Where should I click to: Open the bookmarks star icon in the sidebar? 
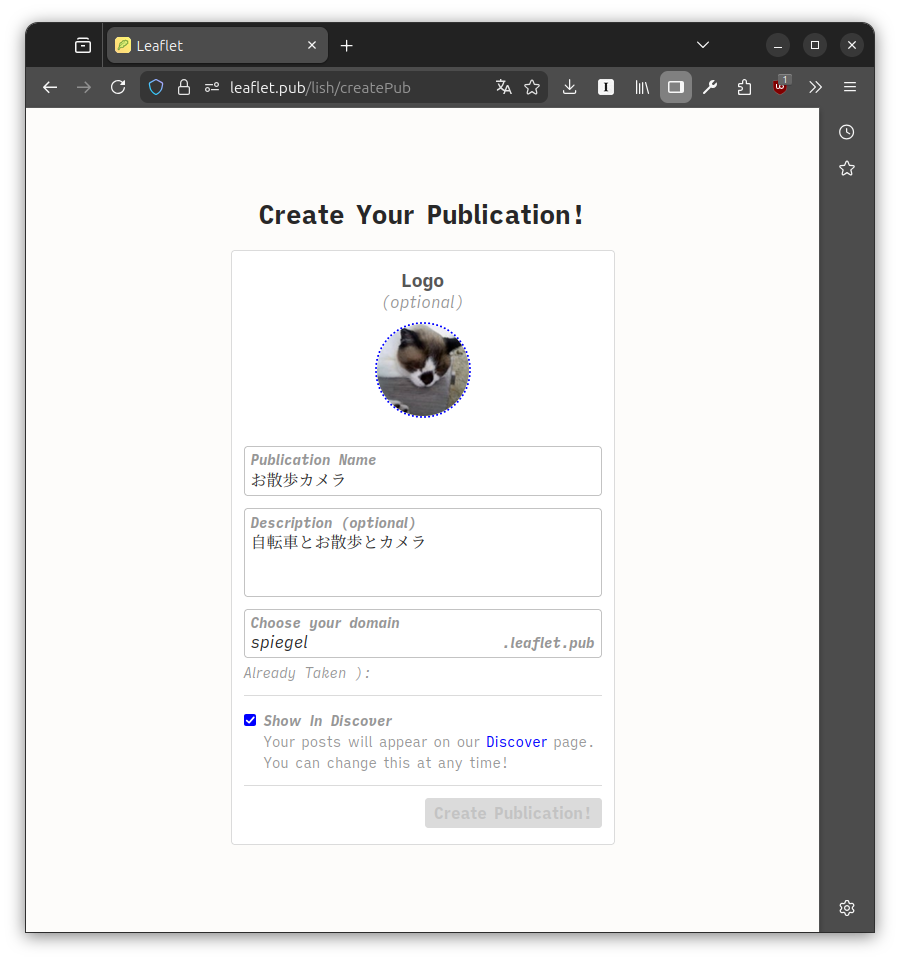(846, 168)
